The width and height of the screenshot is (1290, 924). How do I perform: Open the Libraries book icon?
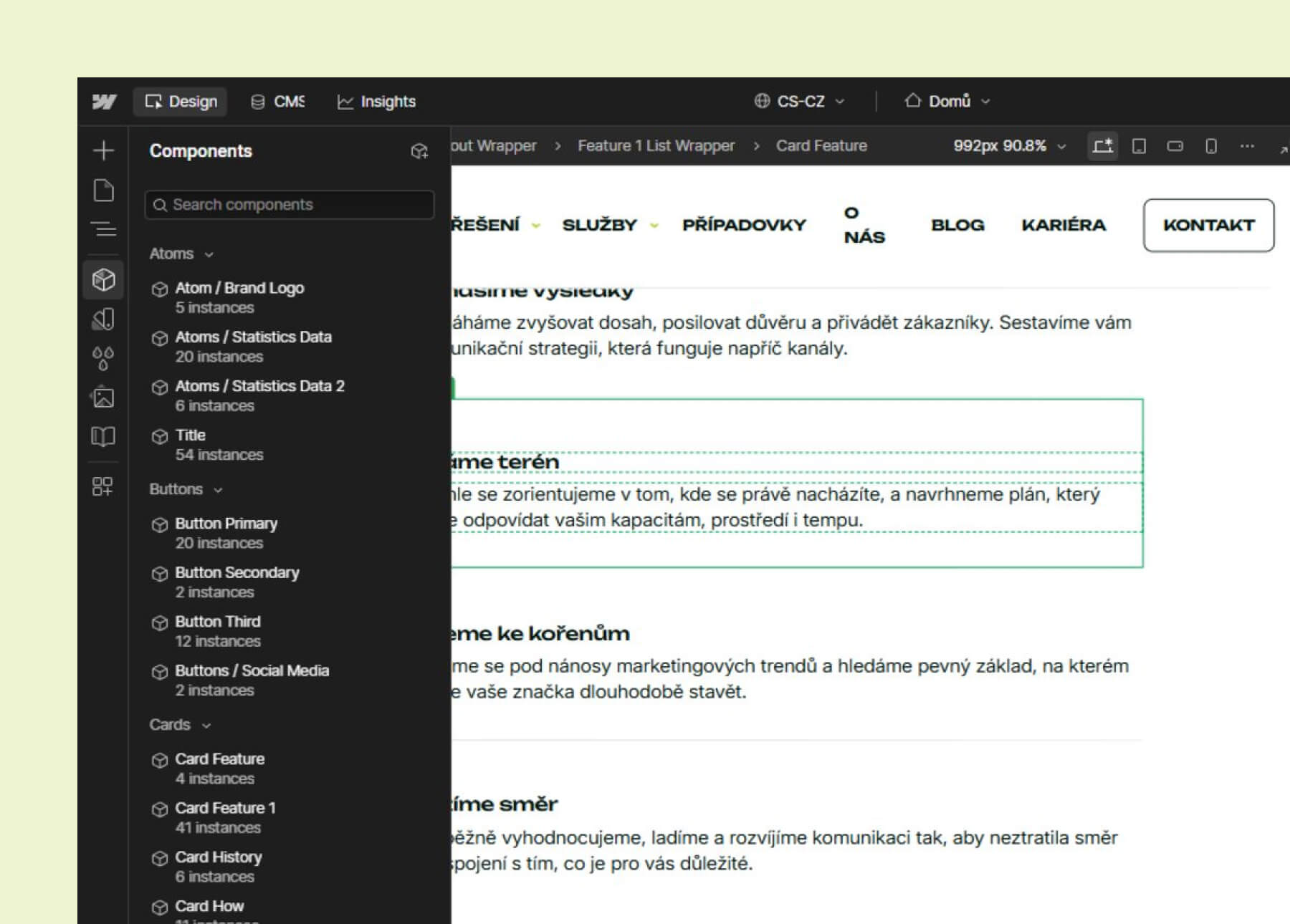(104, 436)
